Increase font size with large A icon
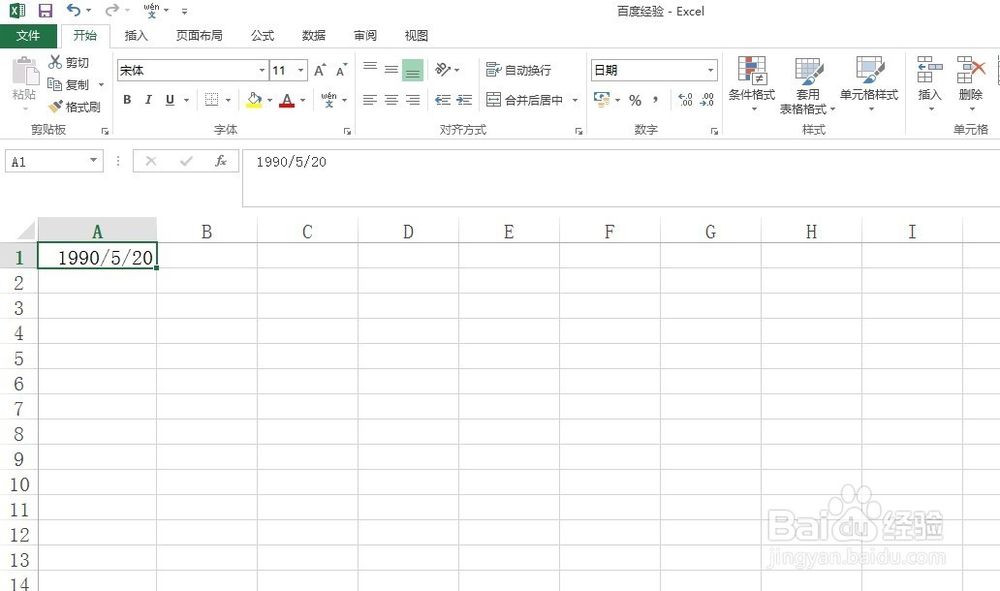Screen dimensions: 1000x591 [x=320, y=70]
